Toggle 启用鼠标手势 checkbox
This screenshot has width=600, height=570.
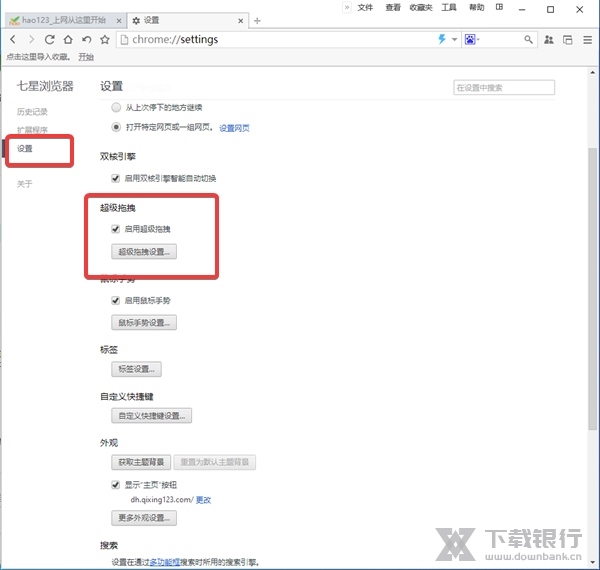(x=115, y=300)
